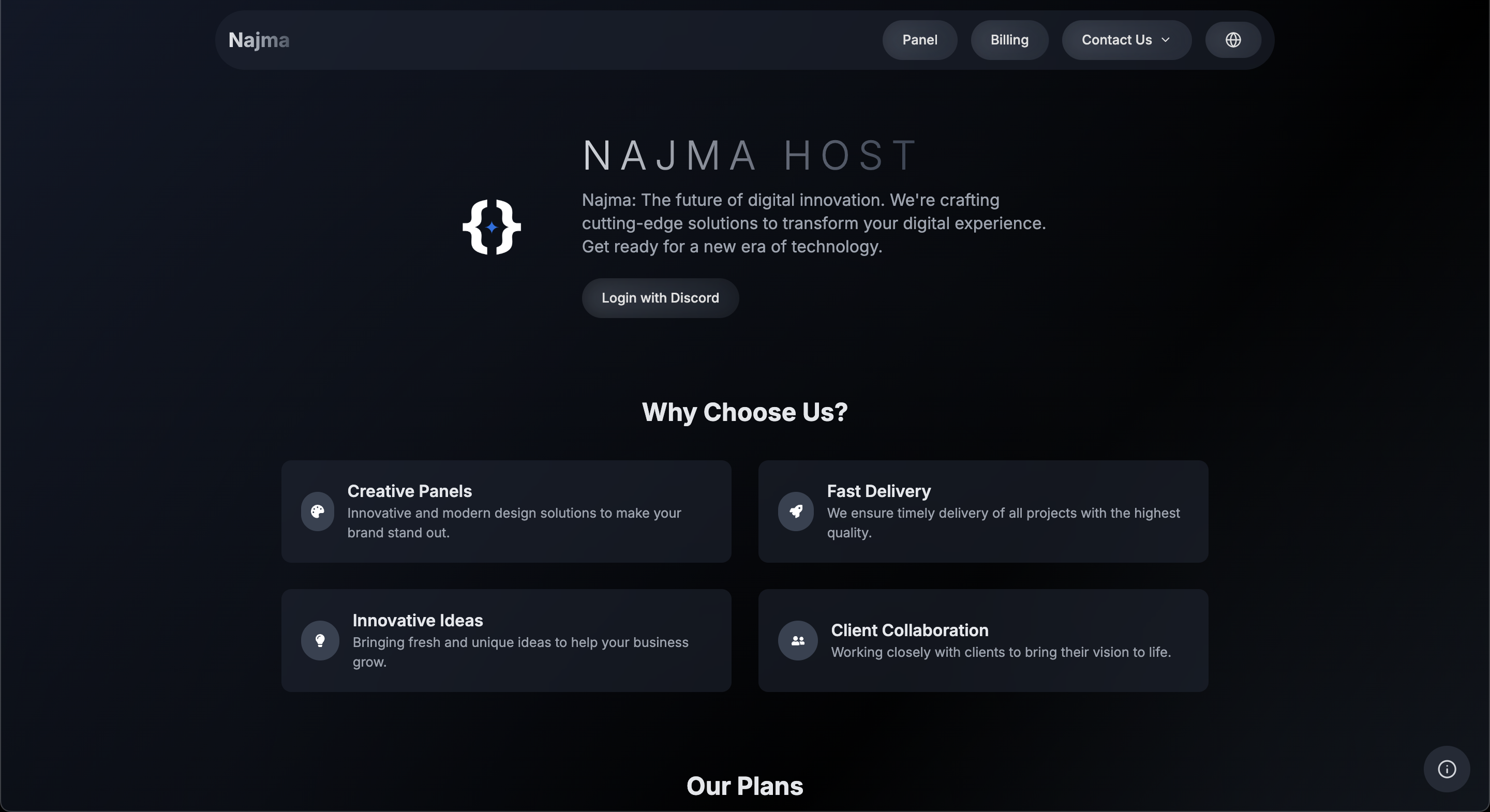This screenshot has width=1490, height=812.
Task: Click the Why Choose Us heading
Action: point(744,412)
